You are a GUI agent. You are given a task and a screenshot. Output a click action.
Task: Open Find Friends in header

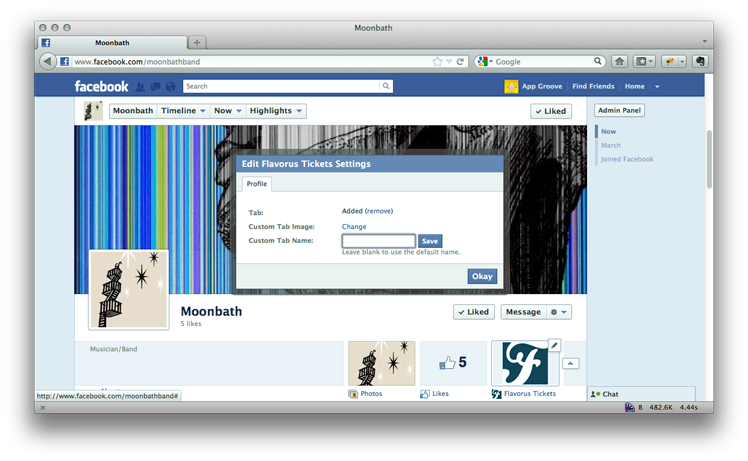click(593, 86)
